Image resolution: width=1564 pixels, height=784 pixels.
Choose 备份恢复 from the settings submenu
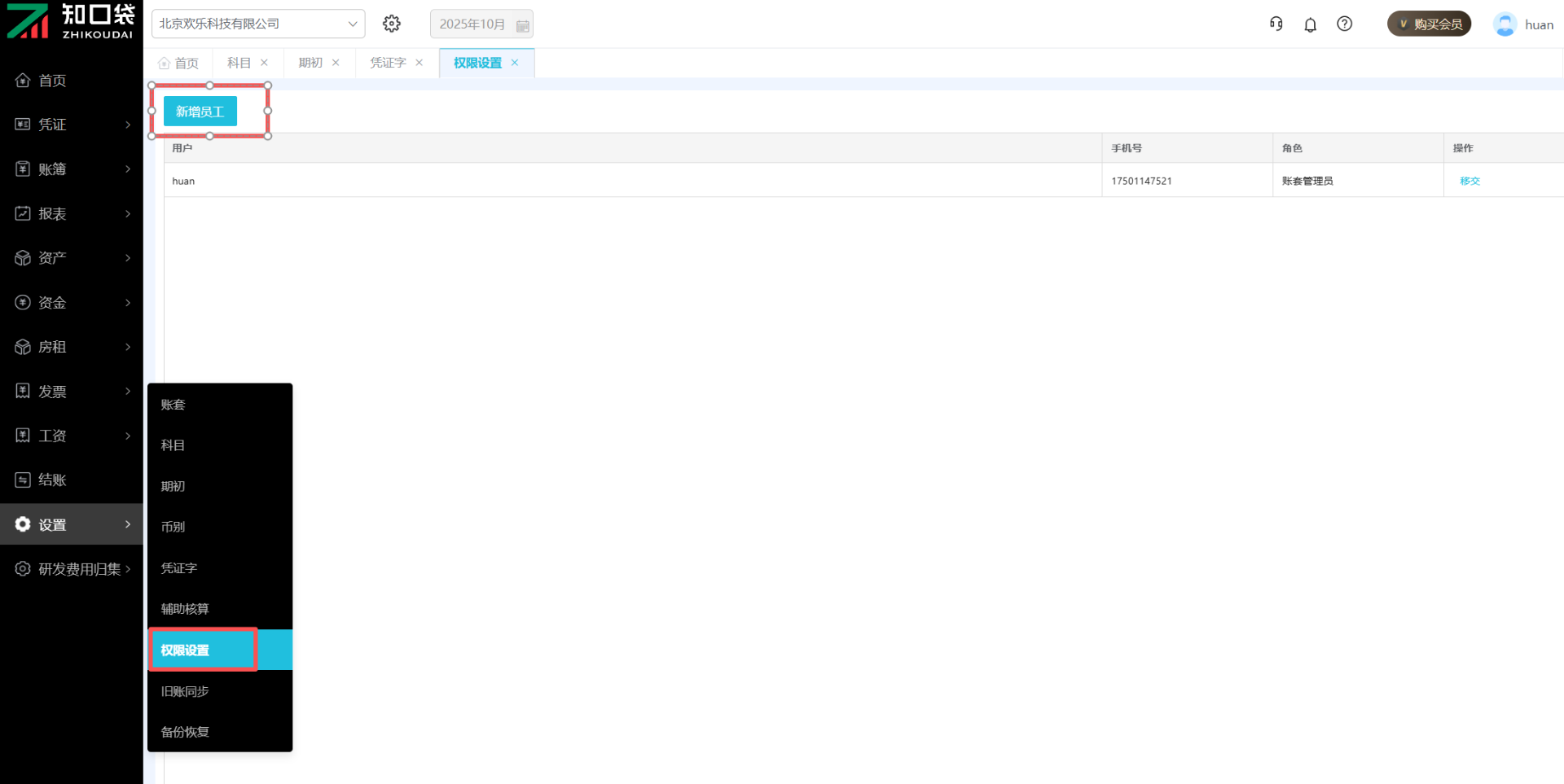click(x=185, y=732)
